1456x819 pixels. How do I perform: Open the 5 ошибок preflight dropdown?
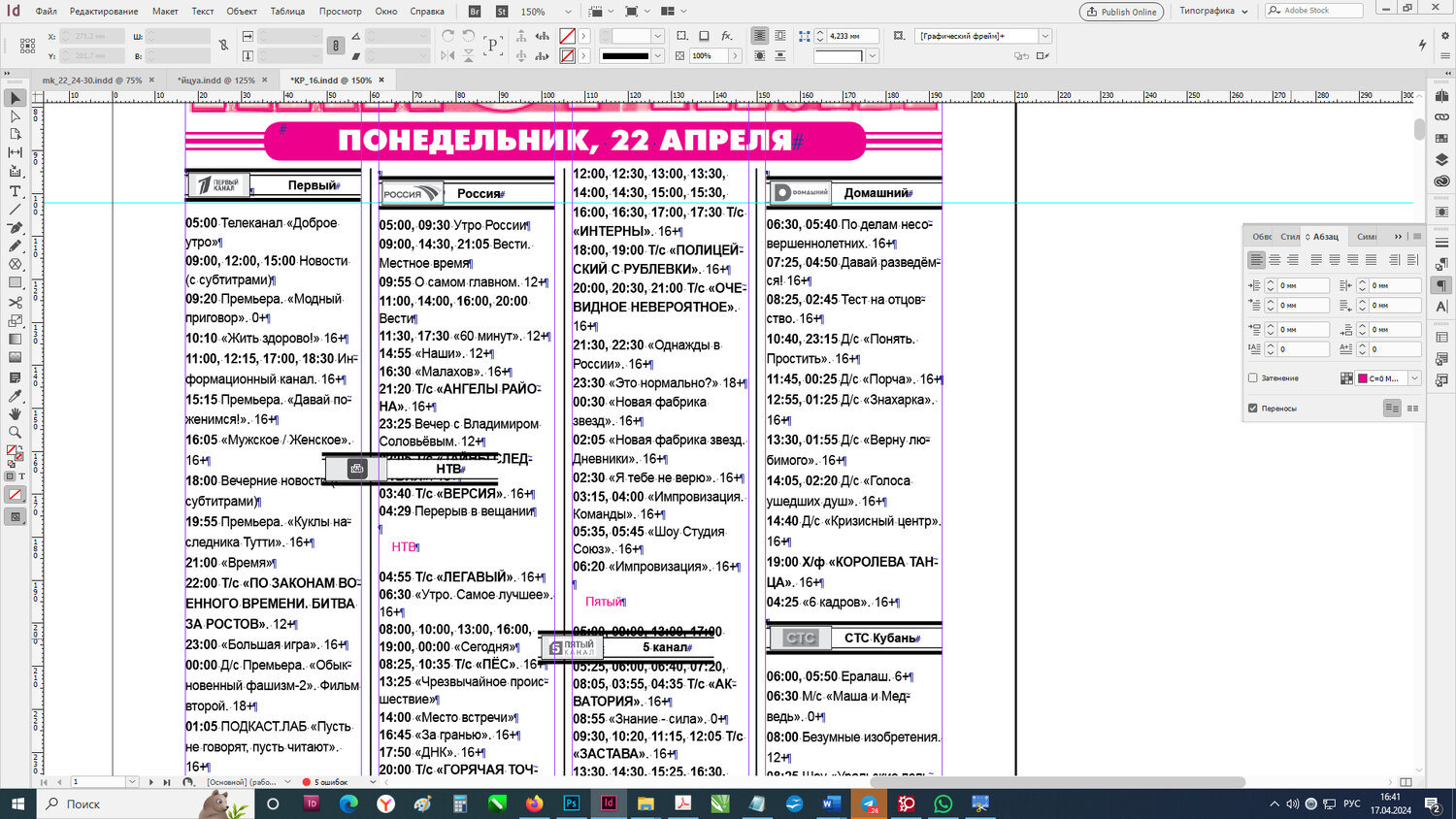pyautogui.click(x=373, y=782)
